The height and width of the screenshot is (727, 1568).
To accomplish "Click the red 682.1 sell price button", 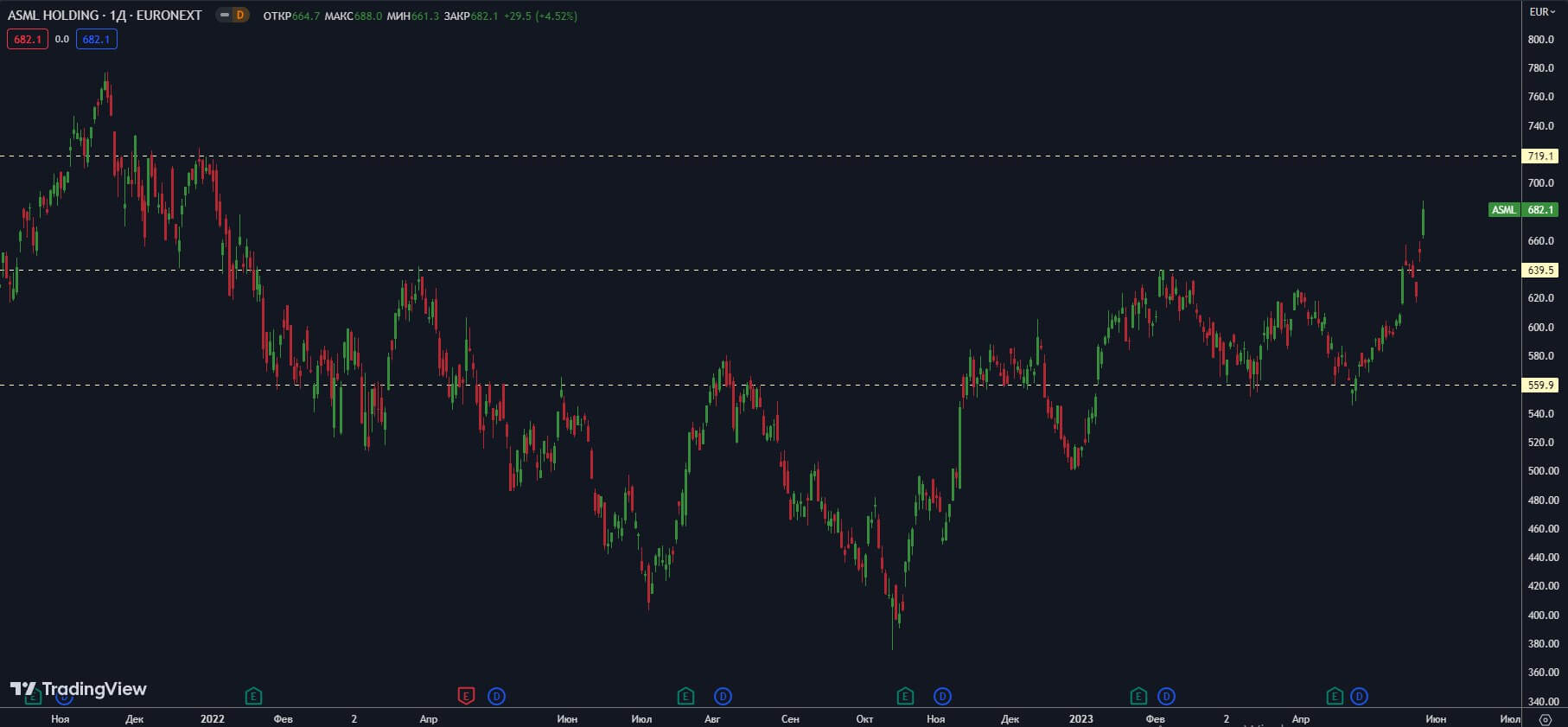I will (28, 39).
